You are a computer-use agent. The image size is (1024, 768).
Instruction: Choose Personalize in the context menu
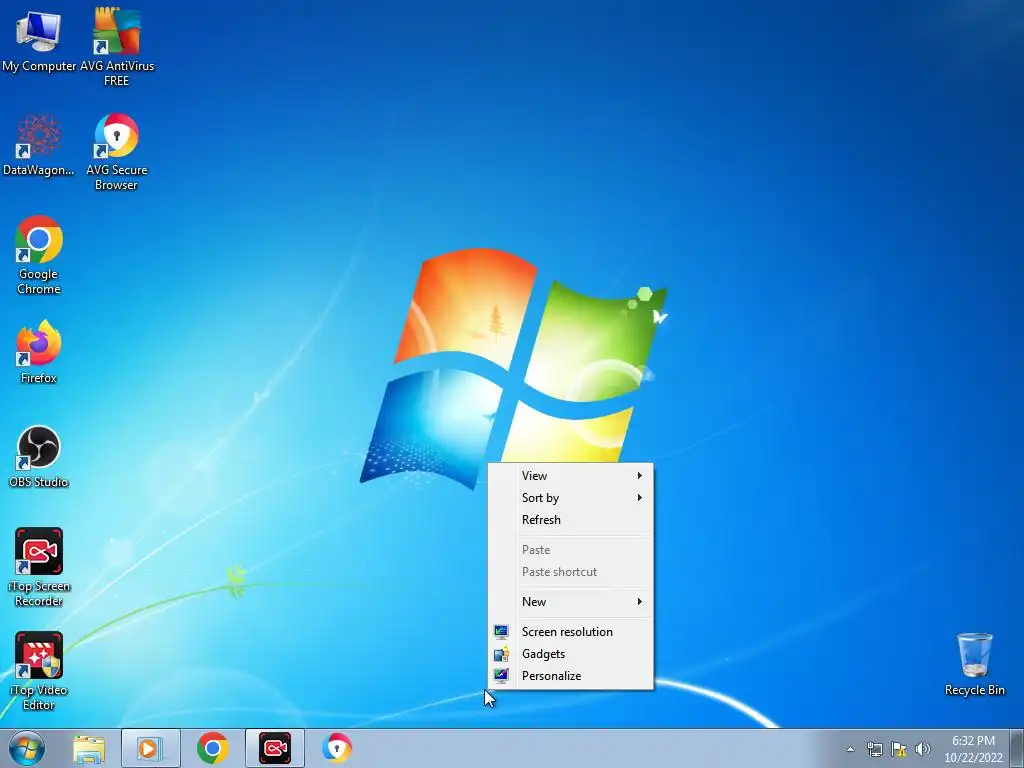coord(571,676)
